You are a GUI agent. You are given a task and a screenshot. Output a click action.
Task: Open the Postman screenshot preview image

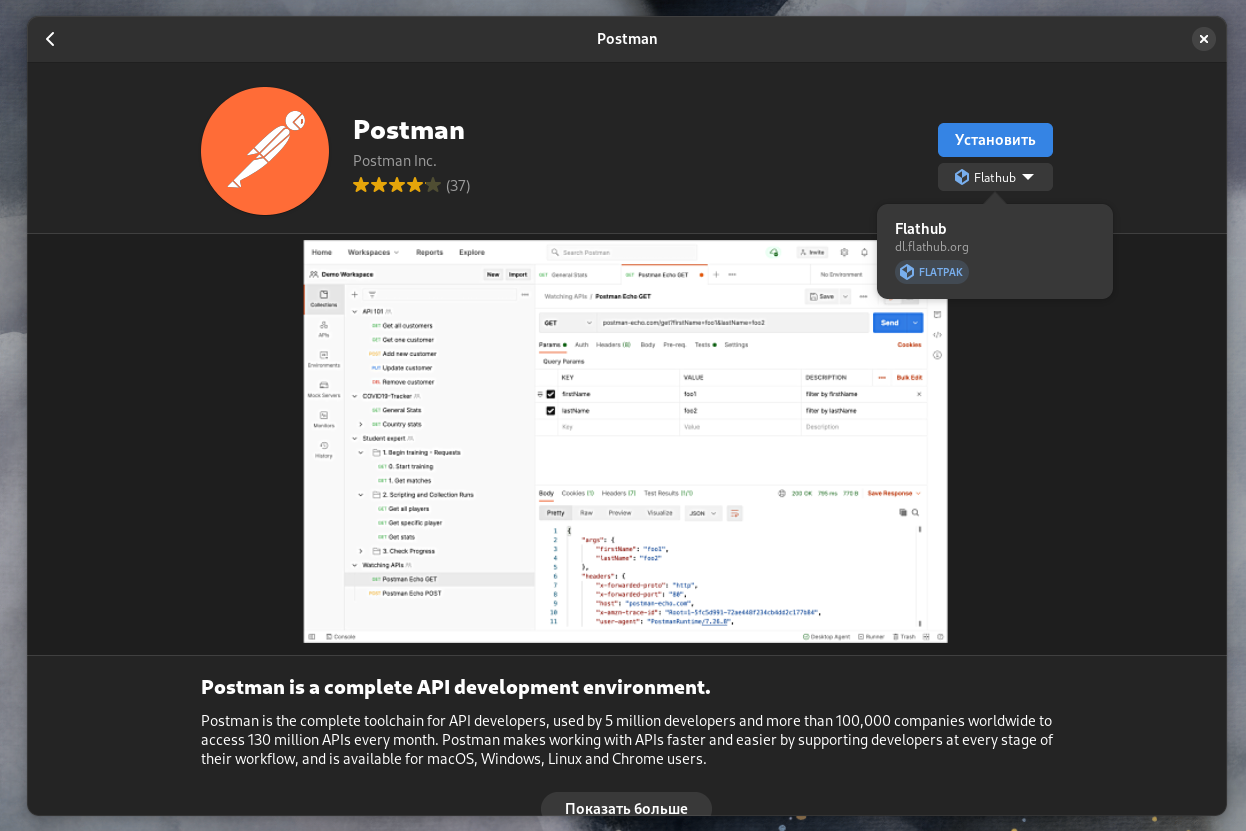click(x=626, y=441)
